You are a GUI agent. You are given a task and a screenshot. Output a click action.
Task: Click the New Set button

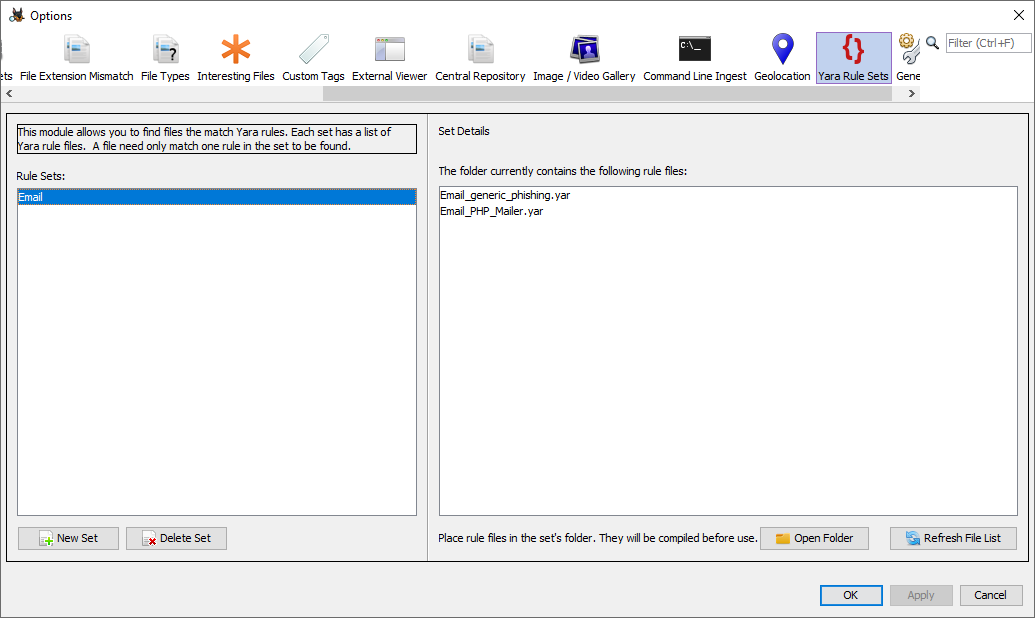(68, 538)
